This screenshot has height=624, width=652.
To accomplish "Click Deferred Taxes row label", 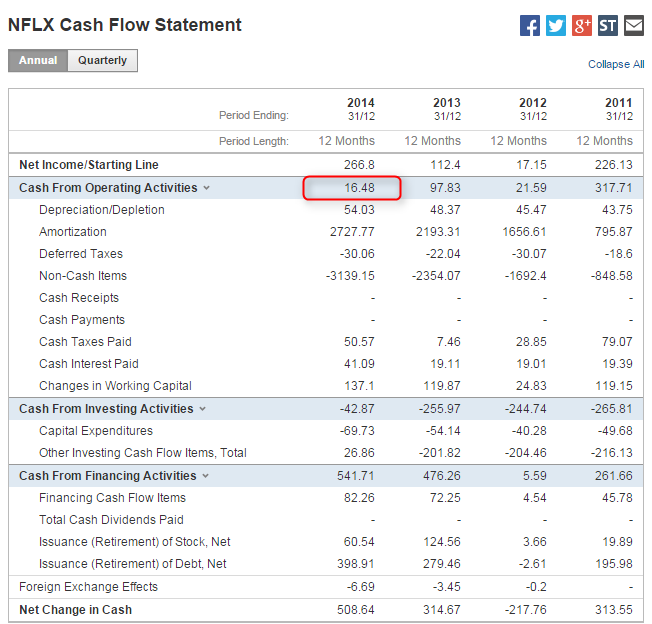I will [x=81, y=254].
